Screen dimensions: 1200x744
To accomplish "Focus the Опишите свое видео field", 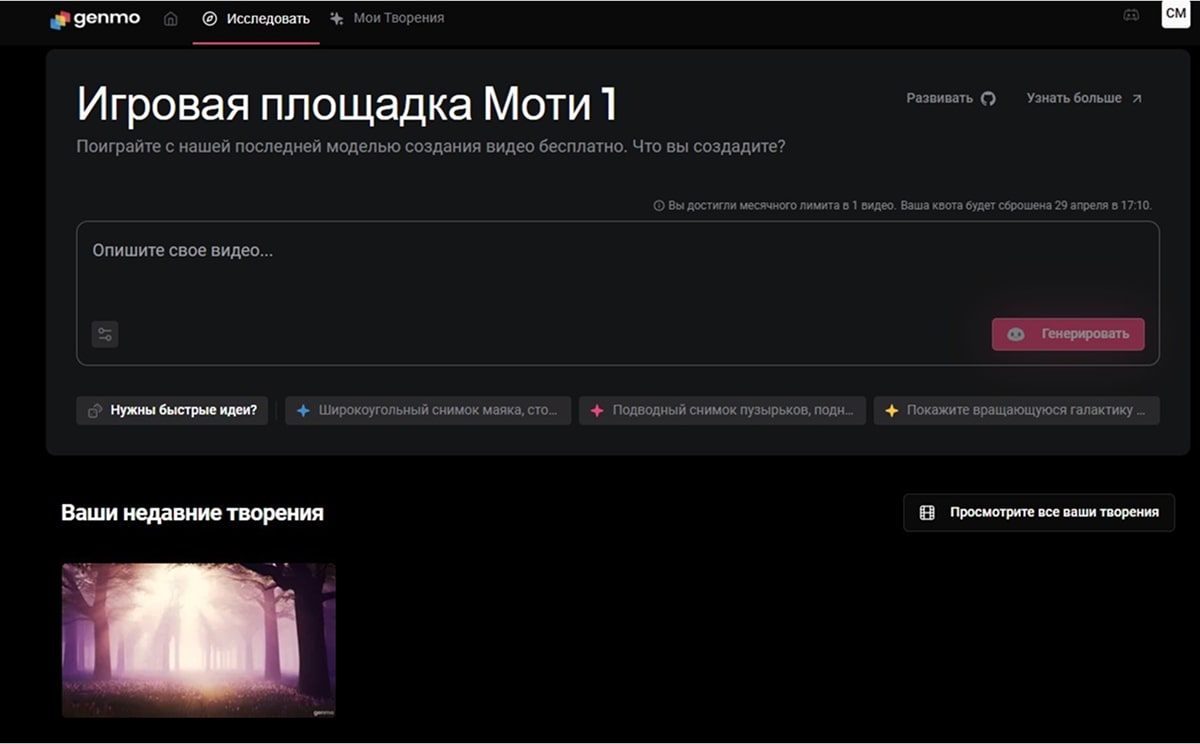I will [618, 293].
